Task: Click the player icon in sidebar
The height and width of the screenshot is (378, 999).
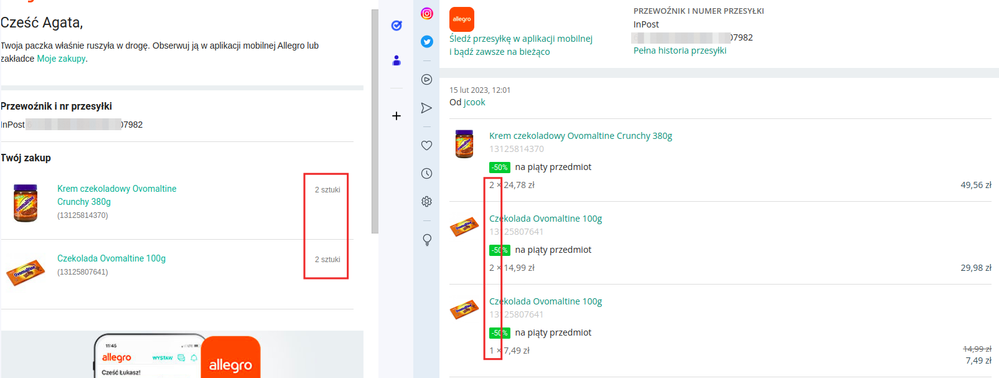Action: coord(427,80)
